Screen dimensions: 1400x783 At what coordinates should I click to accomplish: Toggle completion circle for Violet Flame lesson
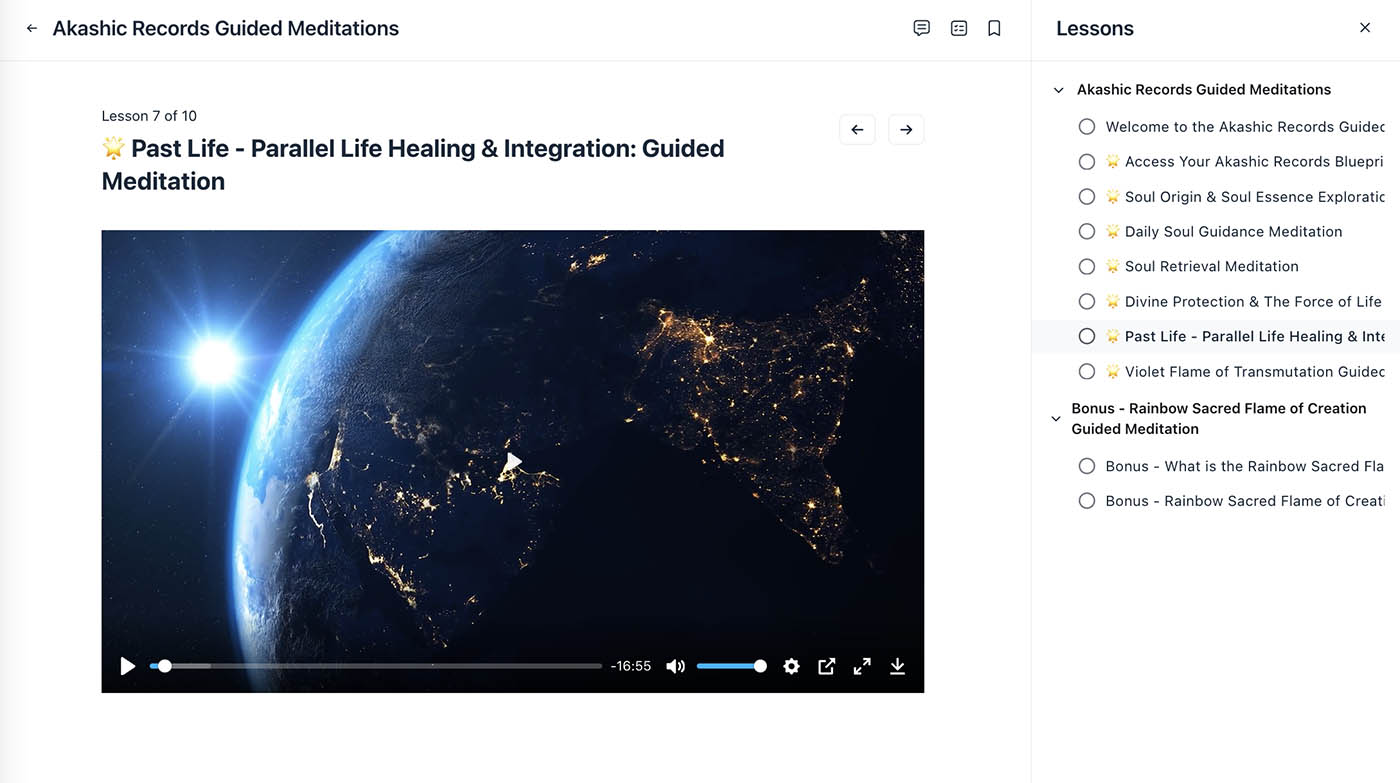[x=1087, y=371]
